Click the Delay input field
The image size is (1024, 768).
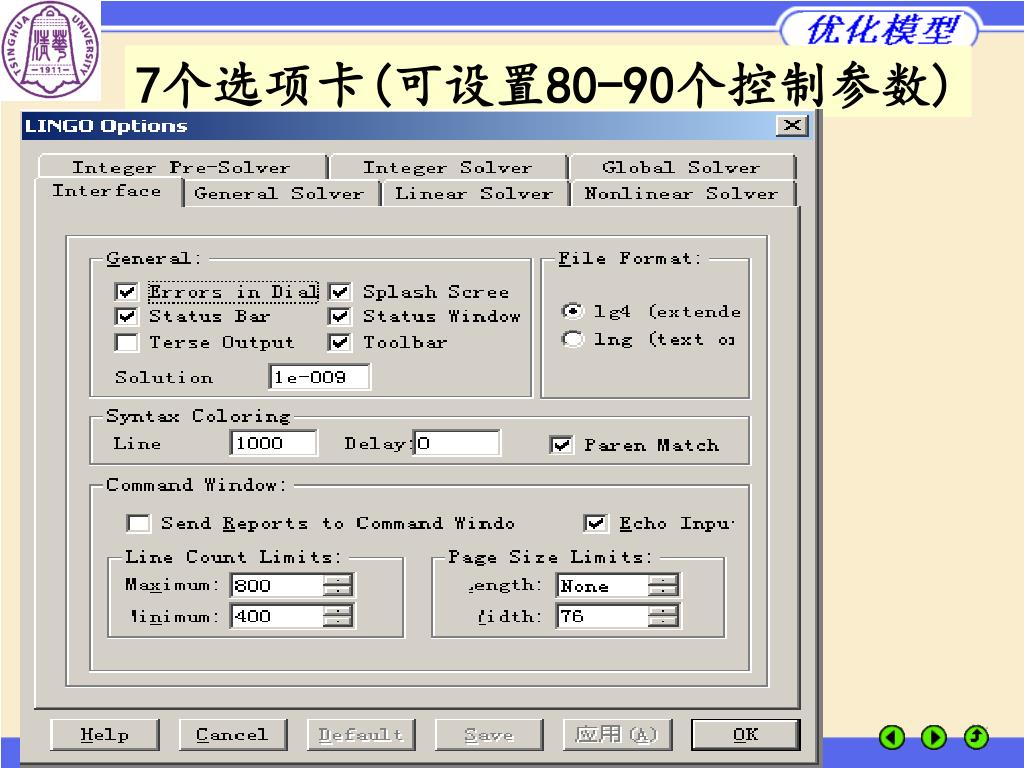tap(457, 443)
